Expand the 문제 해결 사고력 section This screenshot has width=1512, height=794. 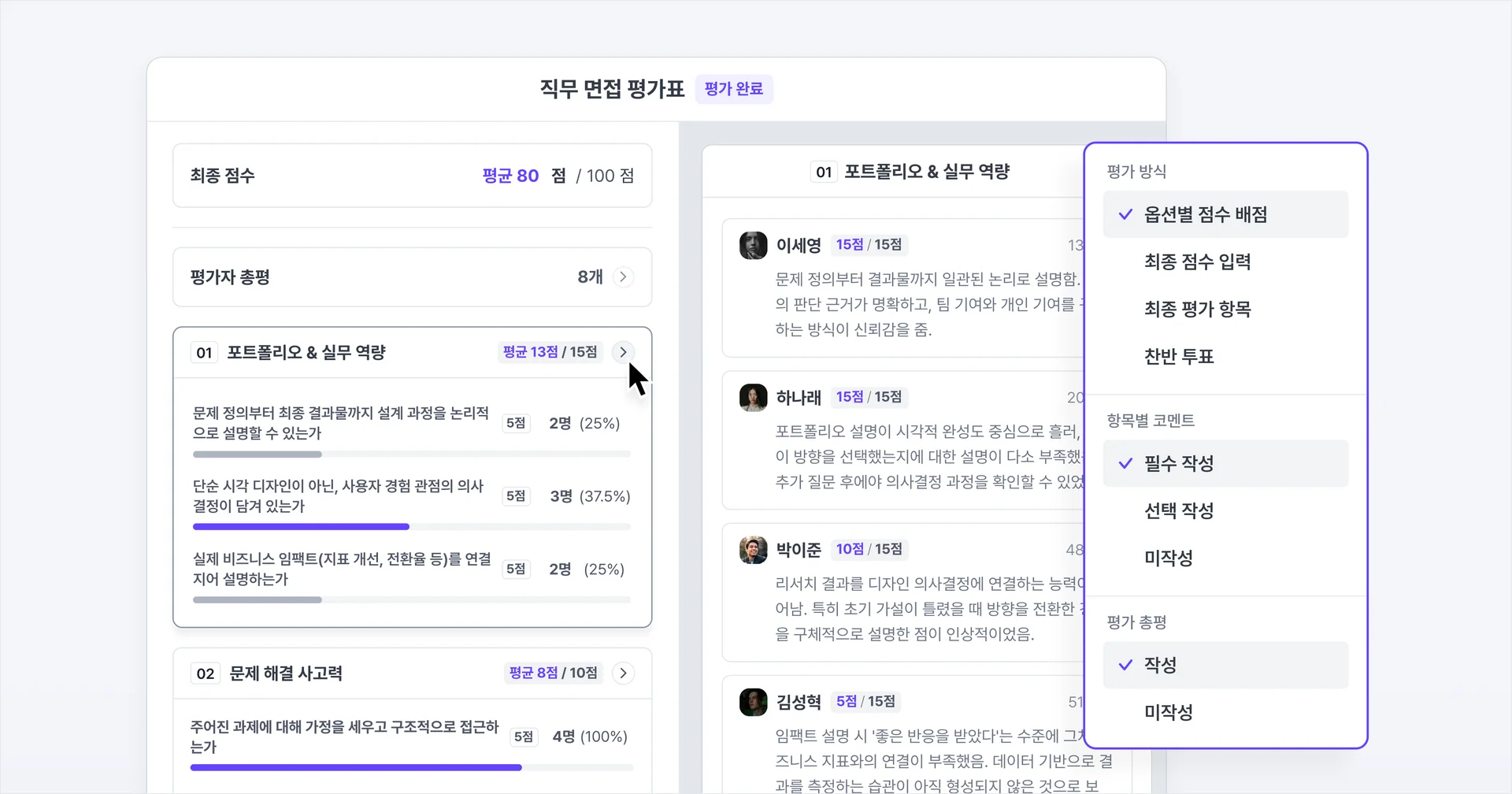pos(623,673)
